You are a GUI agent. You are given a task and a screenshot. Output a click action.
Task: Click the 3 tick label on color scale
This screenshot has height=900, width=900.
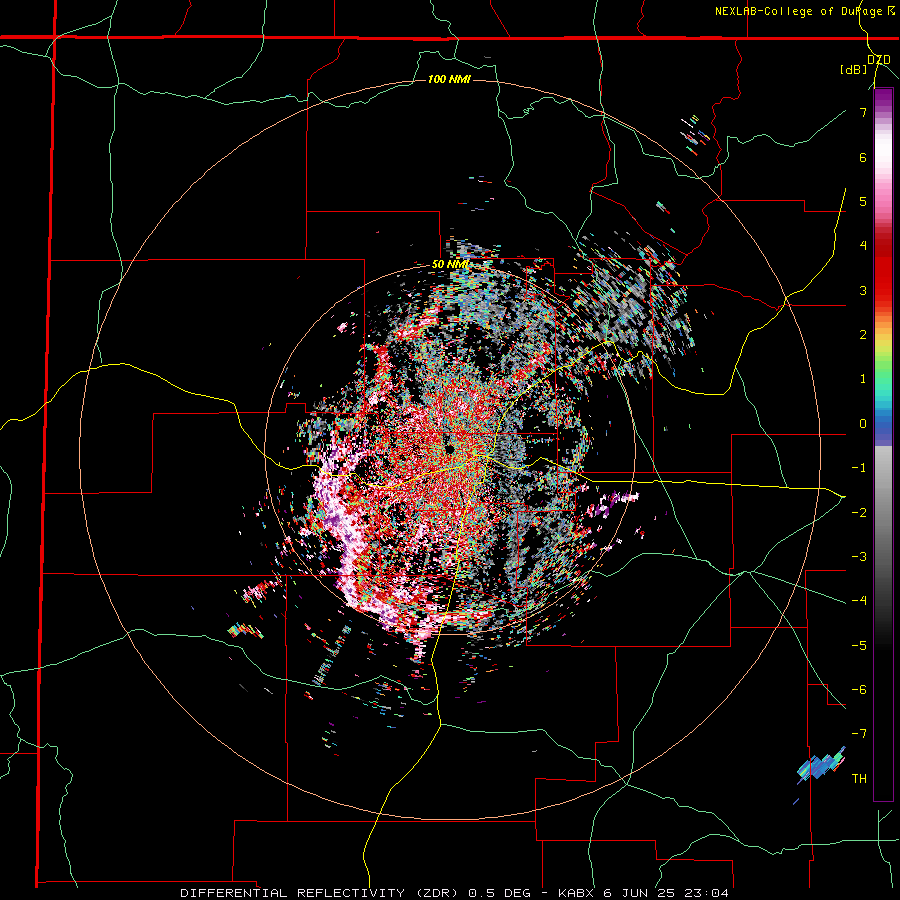point(863,290)
